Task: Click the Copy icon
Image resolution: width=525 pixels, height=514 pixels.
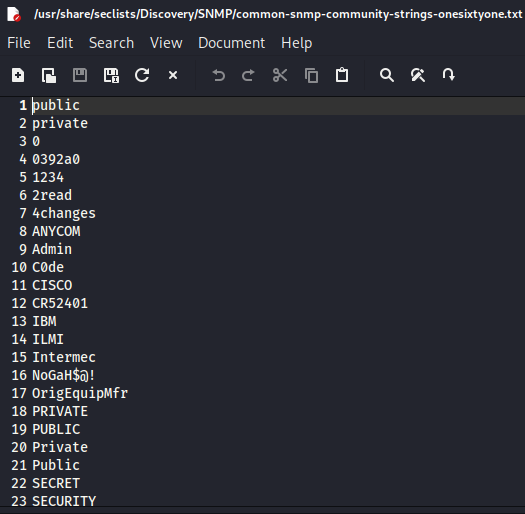Action: click(x=311, y=75)
